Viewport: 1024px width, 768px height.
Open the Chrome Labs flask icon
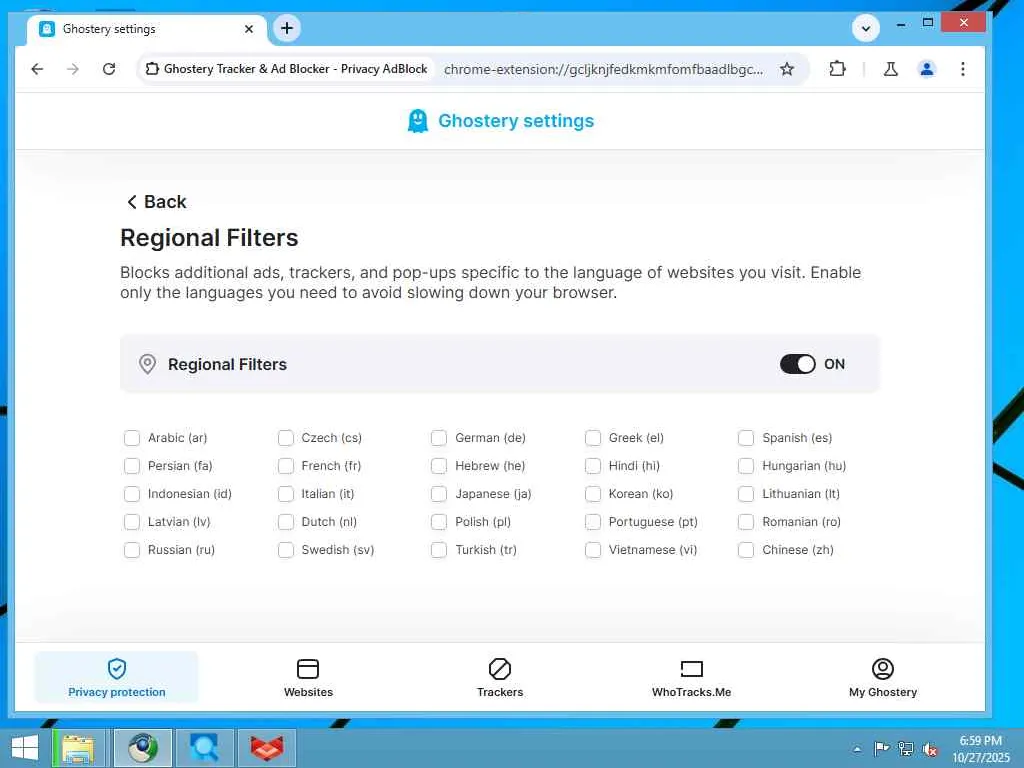(890, 69)
